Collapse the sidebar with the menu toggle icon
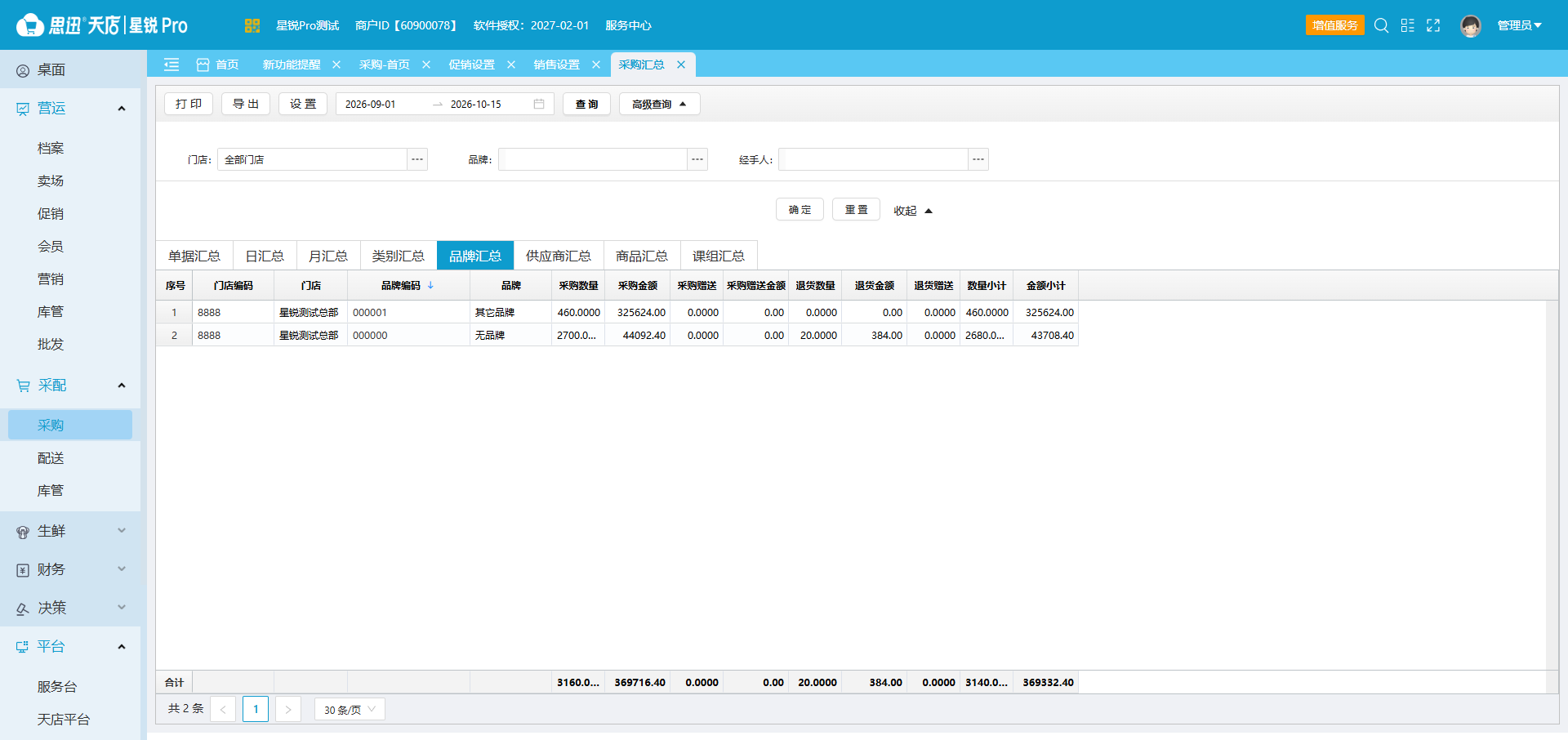Image resolution: width=1568 pixels, height=740 pixels. pyautogui.click(x=171, y=65)
